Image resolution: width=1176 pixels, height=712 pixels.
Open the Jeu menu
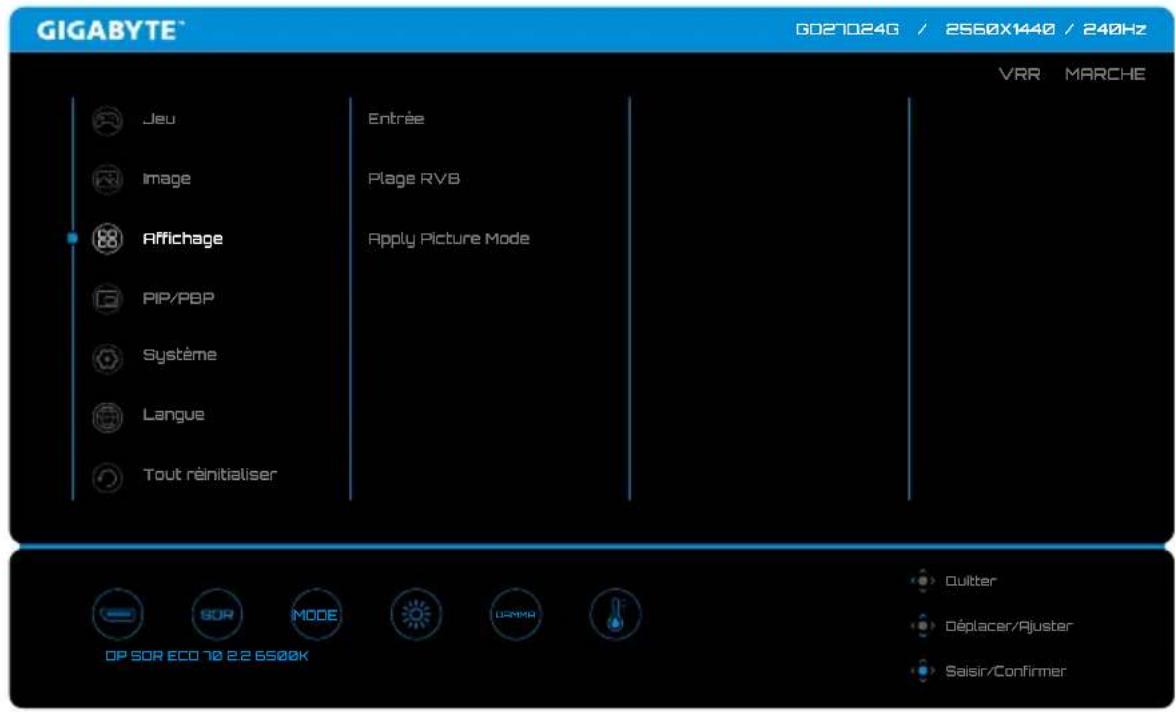(x=159, y=119)
